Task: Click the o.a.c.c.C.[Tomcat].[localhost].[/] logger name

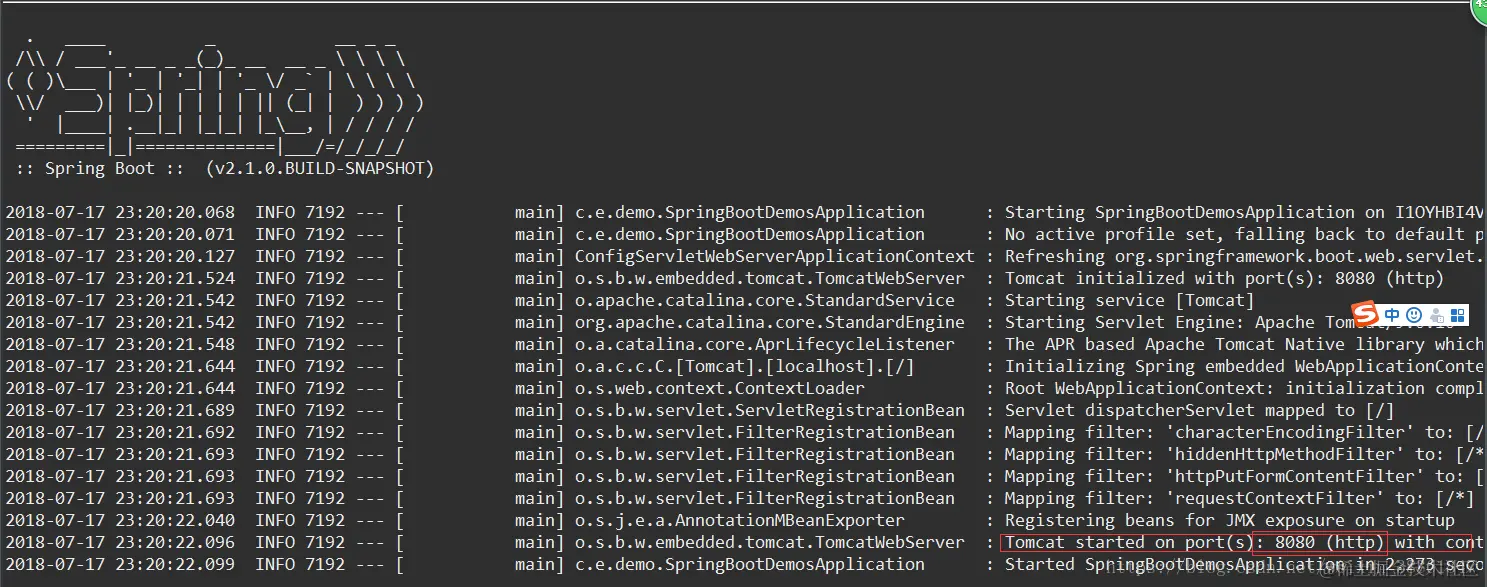Action: [x=744, y=366]
